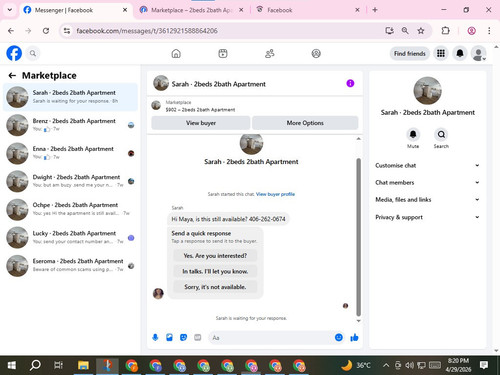Open browser extensions puzzle icon
500x375 pixels.
pyautogui.click(x=445, y=31)
